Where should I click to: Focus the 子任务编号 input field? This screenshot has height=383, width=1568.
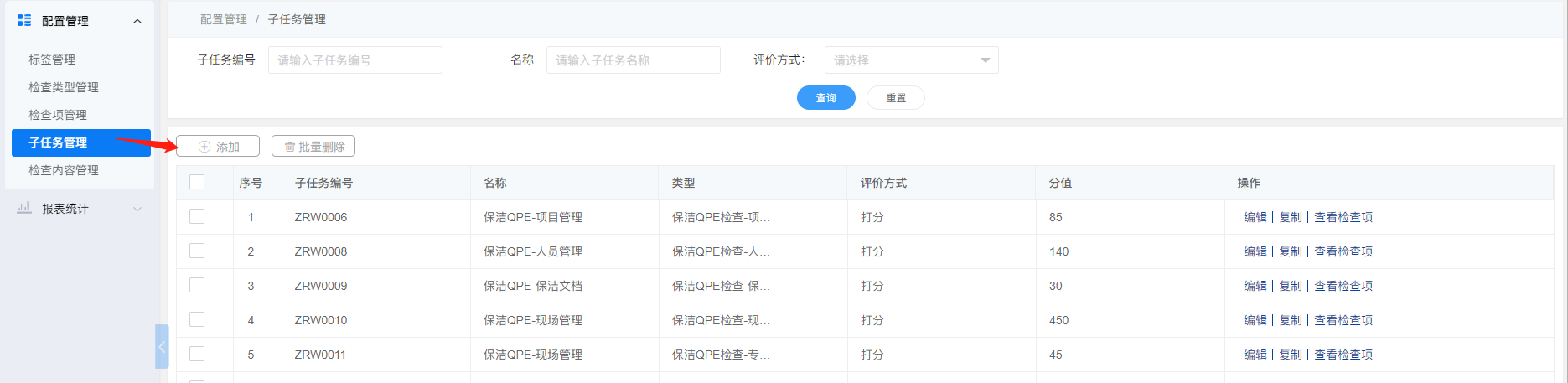[355, 60]
